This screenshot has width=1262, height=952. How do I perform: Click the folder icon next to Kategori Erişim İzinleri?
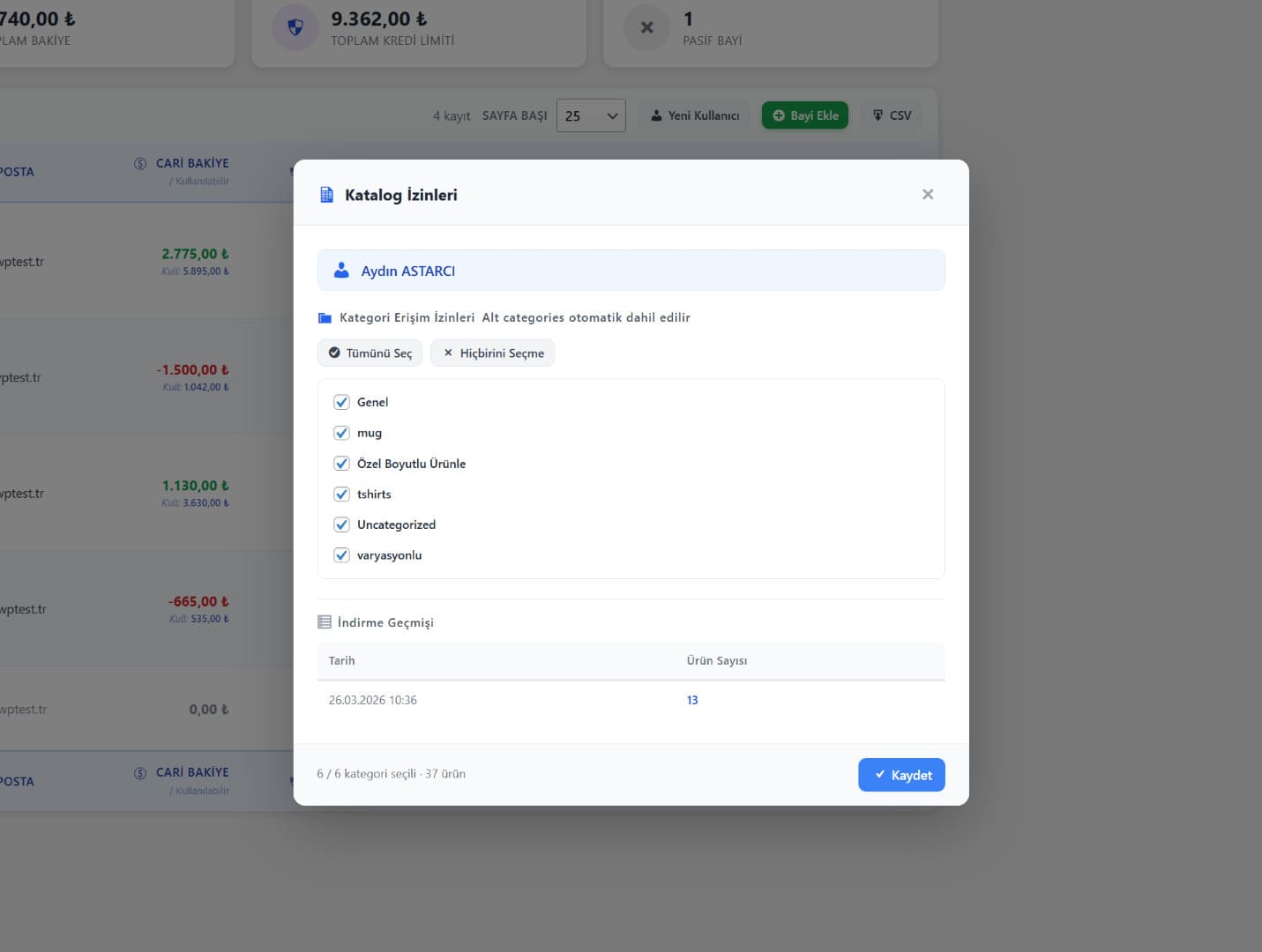click(325, 317)
